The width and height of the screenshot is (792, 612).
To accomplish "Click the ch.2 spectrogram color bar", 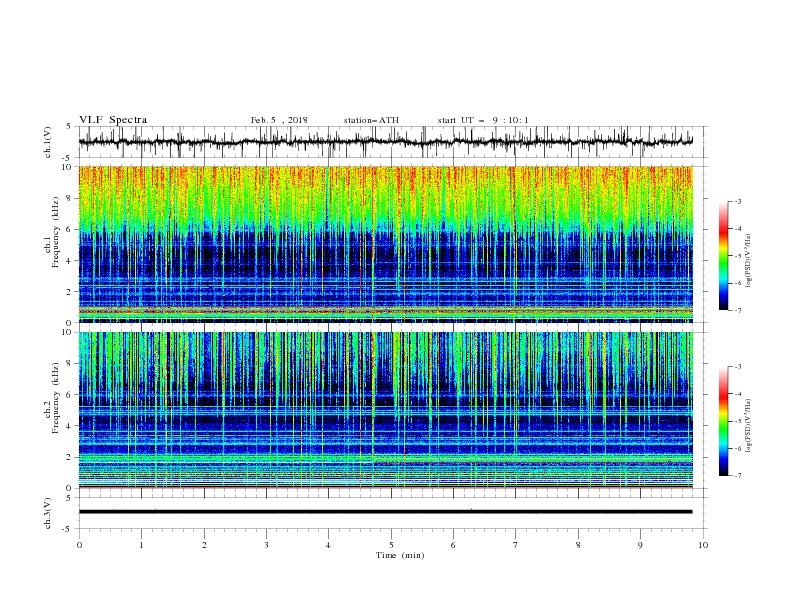I will pyautogui.click(x=723, y=421).
